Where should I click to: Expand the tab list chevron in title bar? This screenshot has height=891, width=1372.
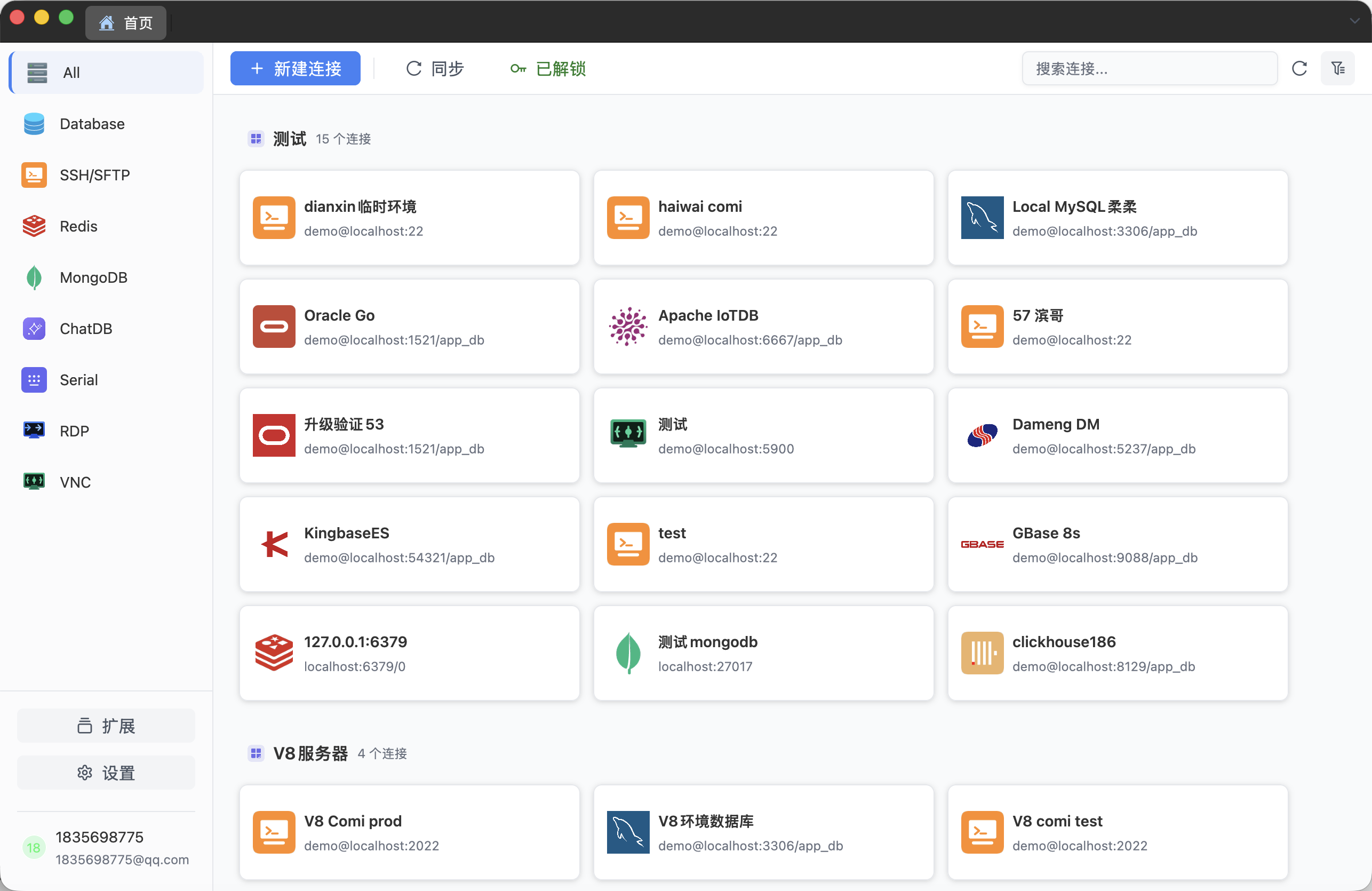point(1354,21)
